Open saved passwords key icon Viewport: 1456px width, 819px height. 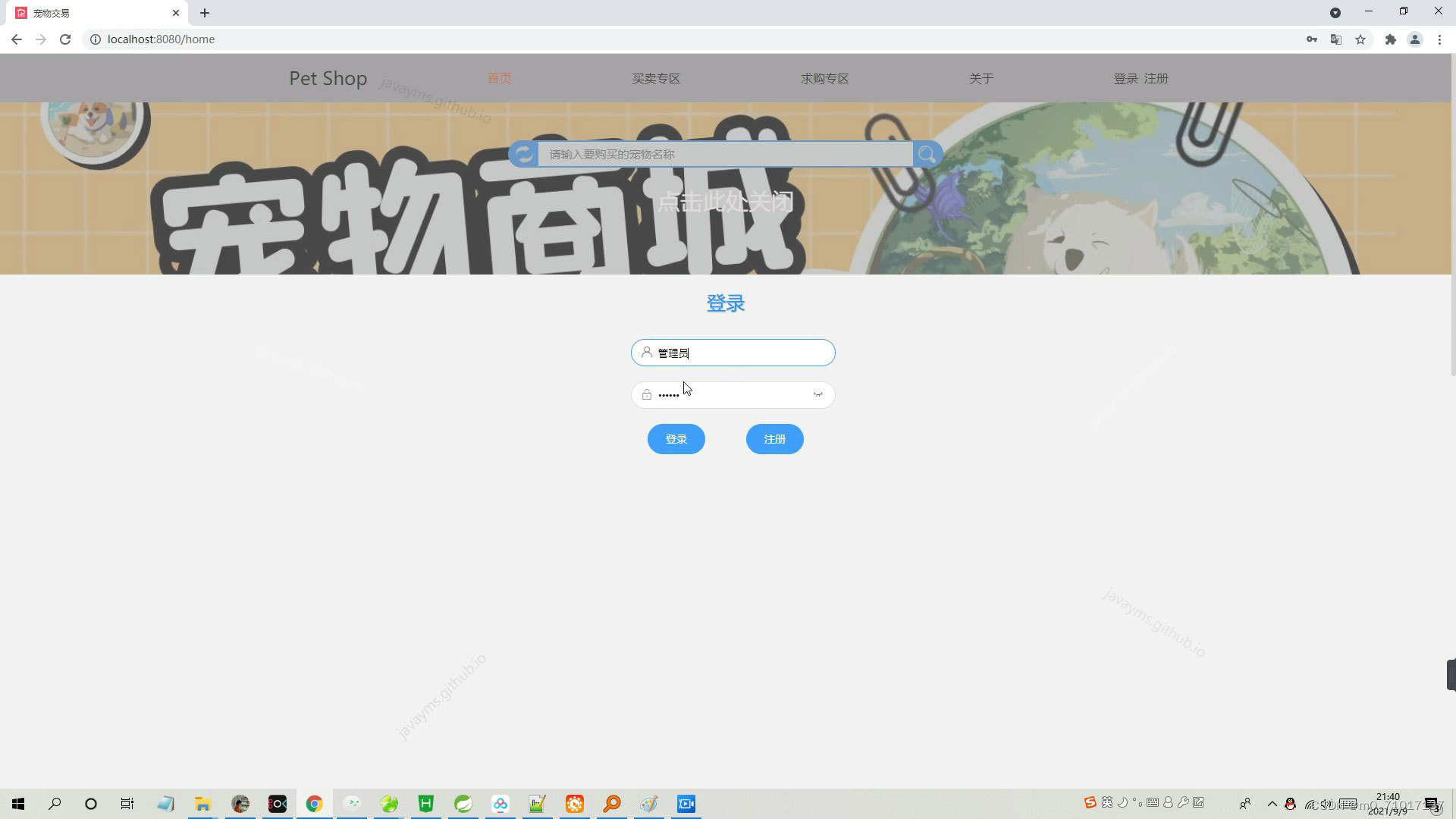1311,39
